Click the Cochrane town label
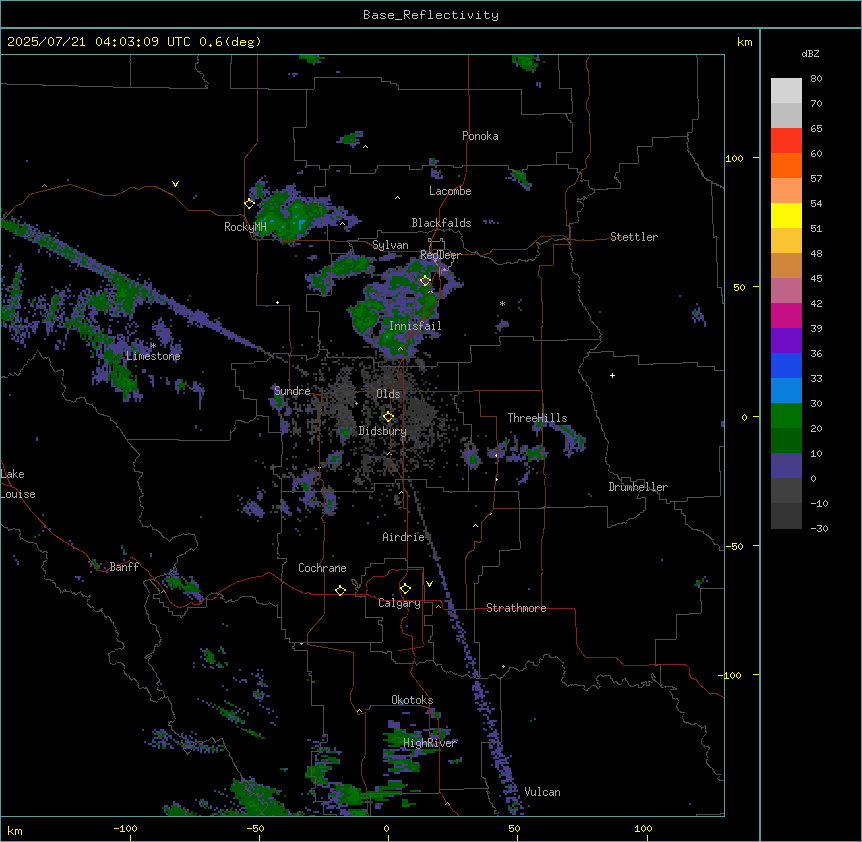This screenshot has height=842, width=862. (x=322, y=568)
